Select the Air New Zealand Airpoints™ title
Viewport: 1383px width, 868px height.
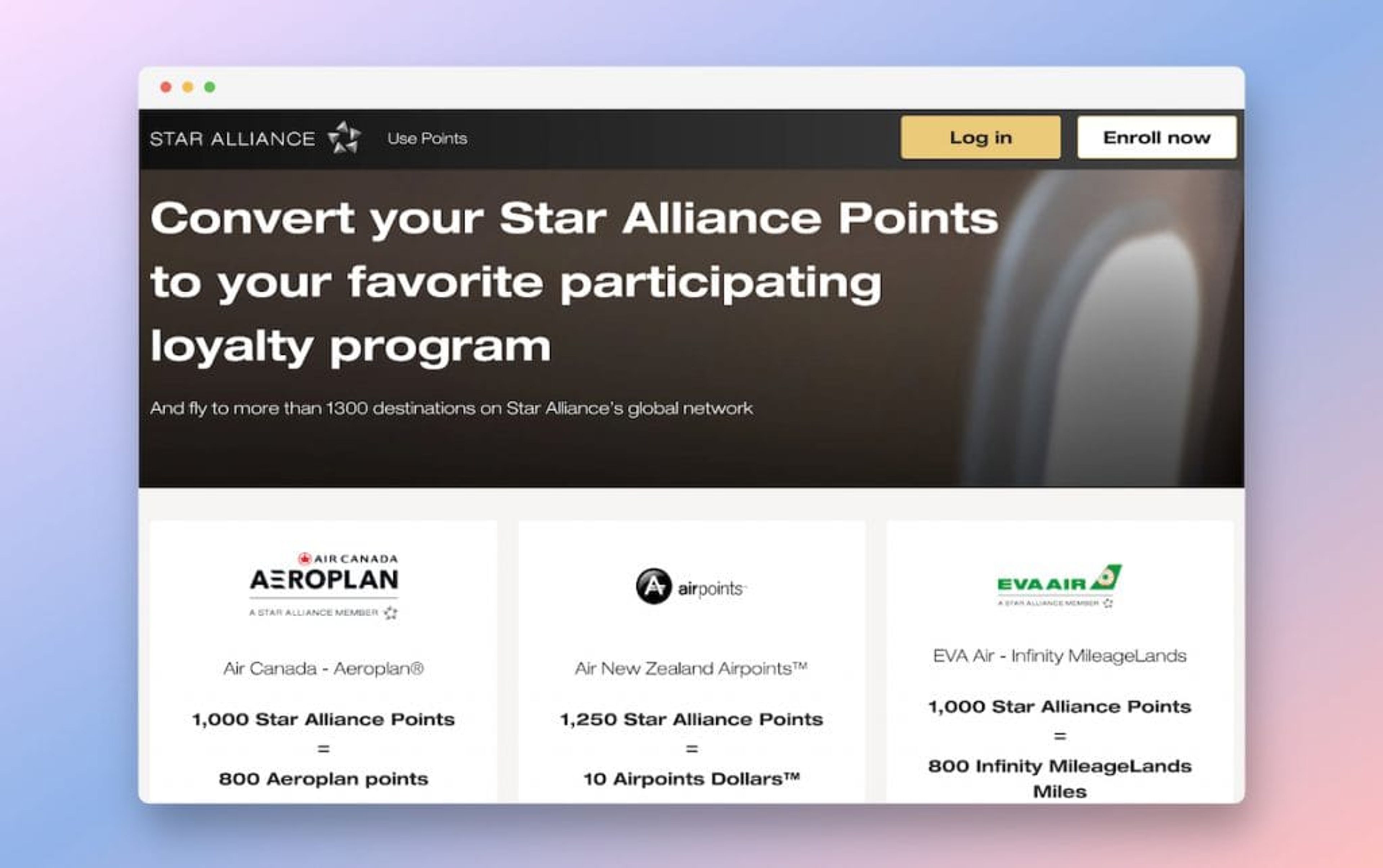pyautogui.click(x=691, y=668)
